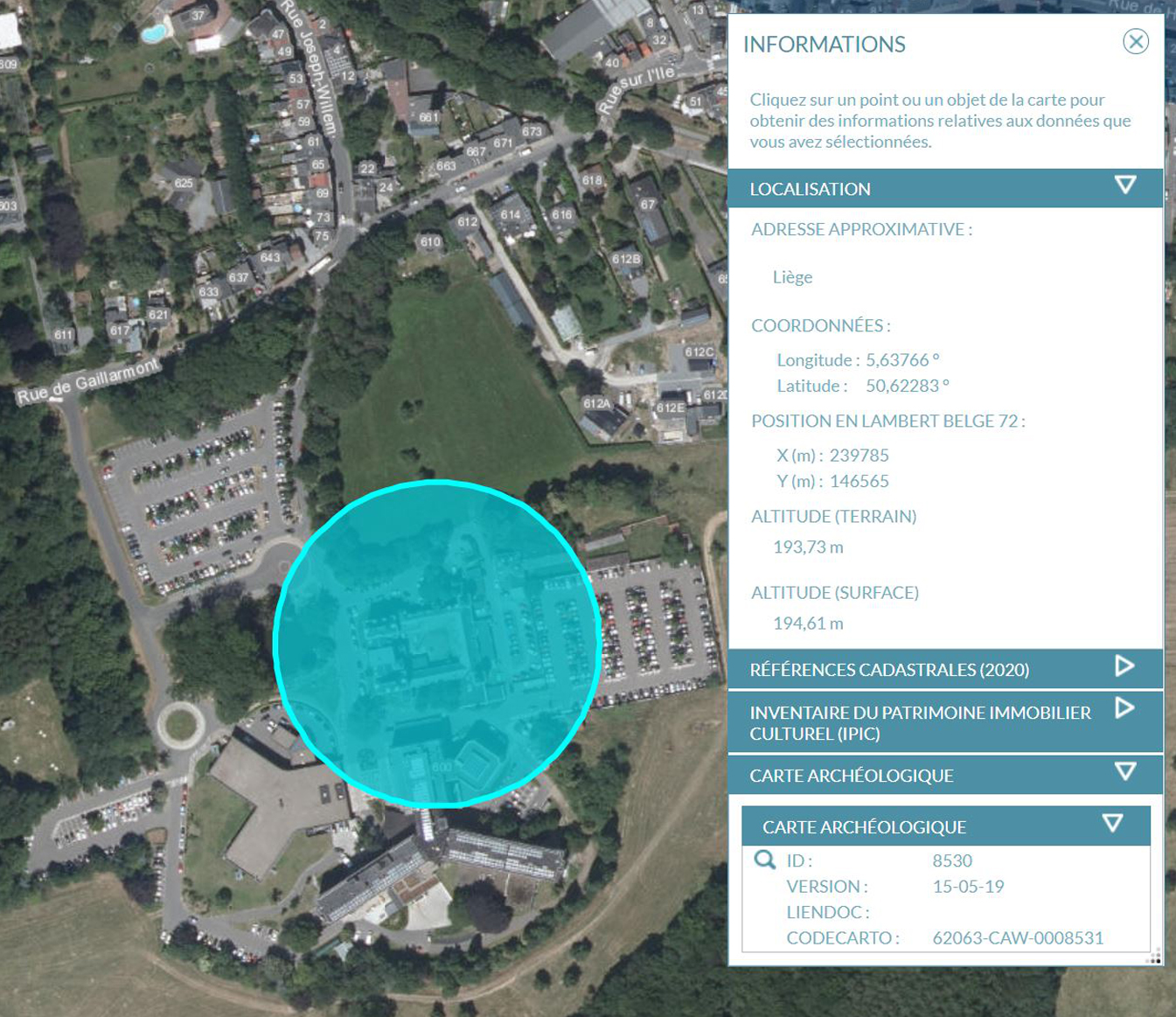Viewport: 1176px width, 1017px height.
Task: Click the Rue sur l'Ile street label
Action: pyautogui.click(x=637, y=88)
